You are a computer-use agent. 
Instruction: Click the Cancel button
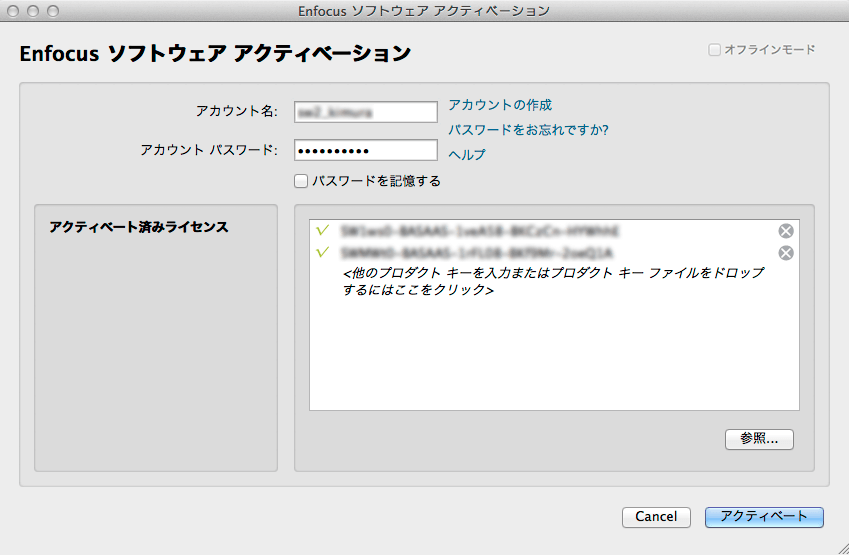click(656, 517)
